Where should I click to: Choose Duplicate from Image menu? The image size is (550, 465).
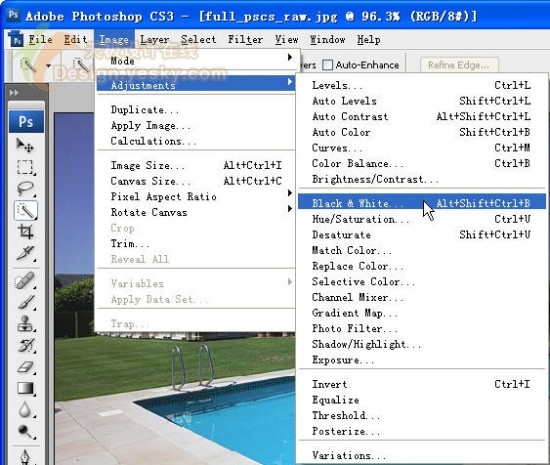tap(195, 110)
